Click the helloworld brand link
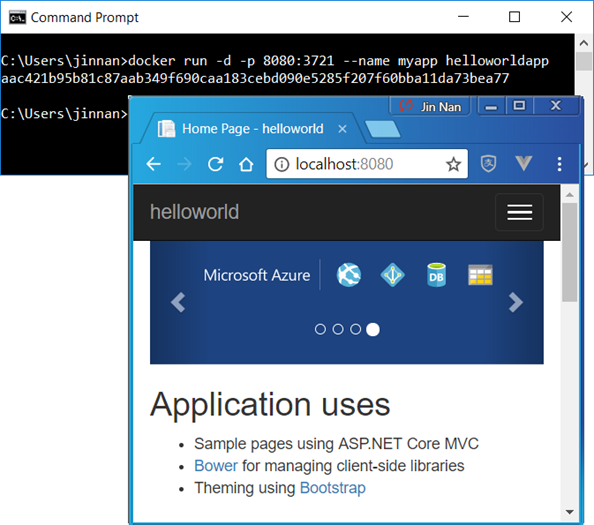 click(194, 212)
